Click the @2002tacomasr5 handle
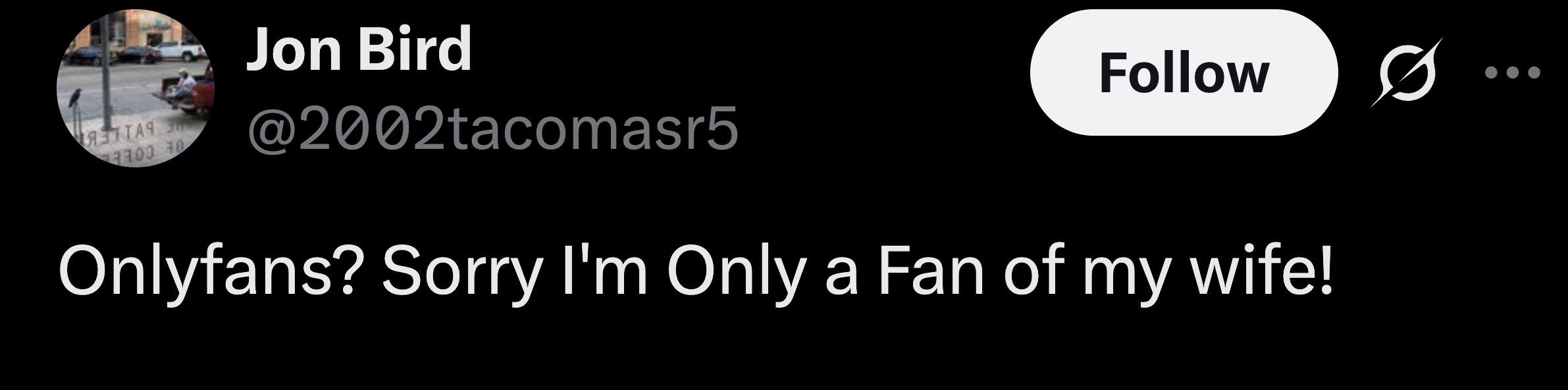 click(492, 129)
